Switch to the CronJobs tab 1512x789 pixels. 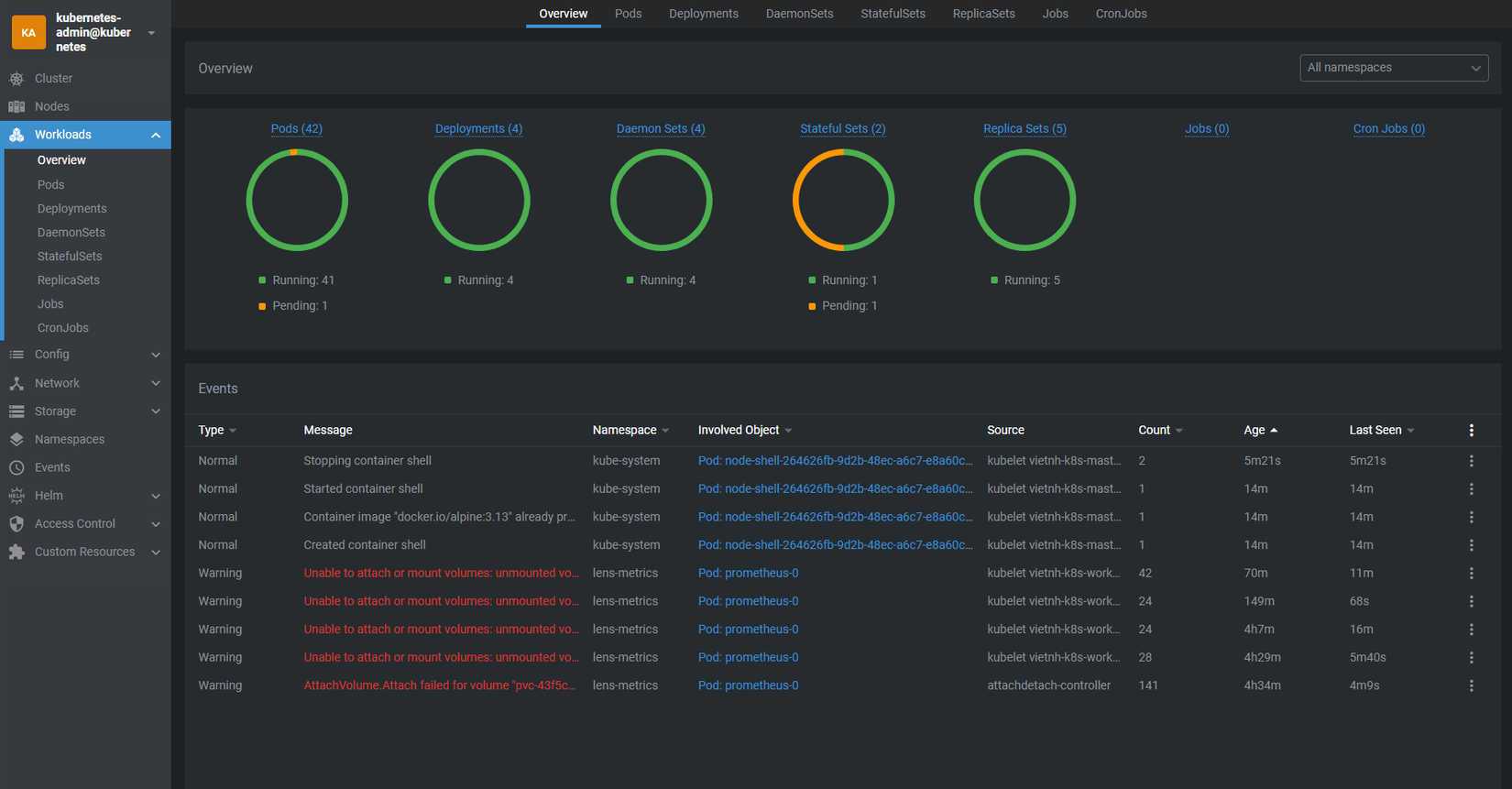tap(1121, 14)
